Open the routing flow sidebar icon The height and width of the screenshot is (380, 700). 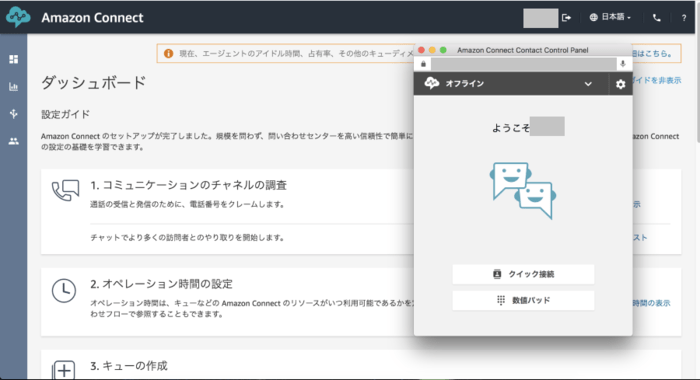coord(13,114)
